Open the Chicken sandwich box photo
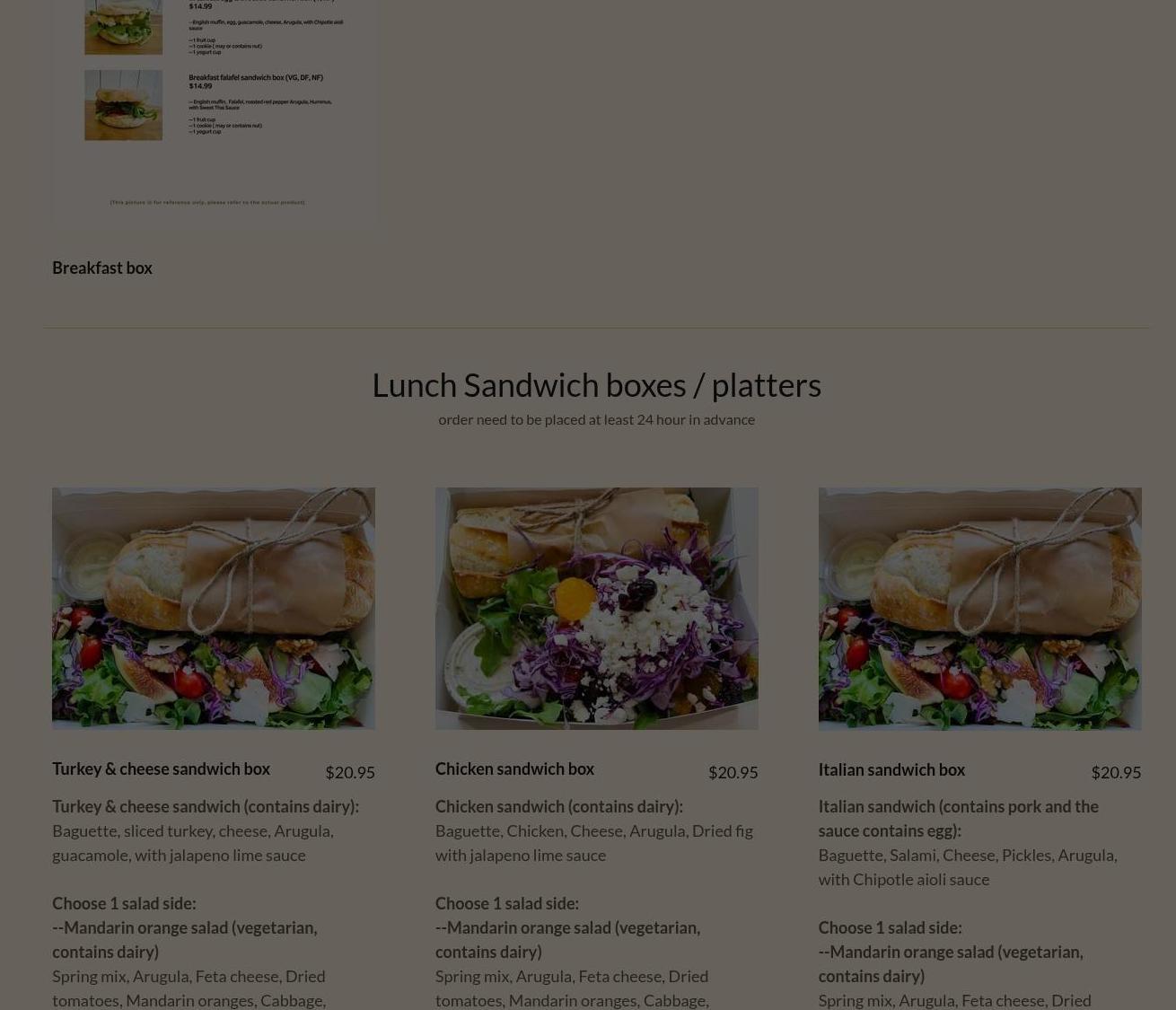 tap(596, 608)
